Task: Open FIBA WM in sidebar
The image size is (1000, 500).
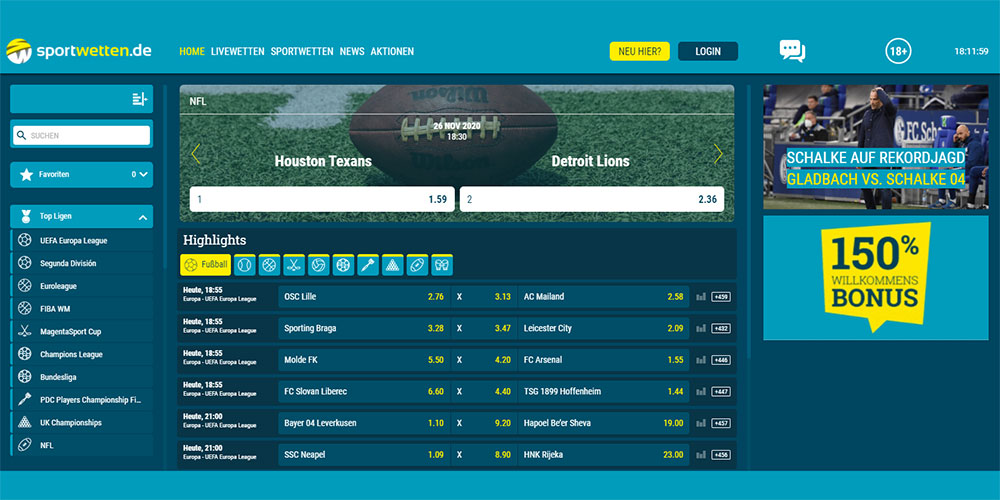Action: 82,309
